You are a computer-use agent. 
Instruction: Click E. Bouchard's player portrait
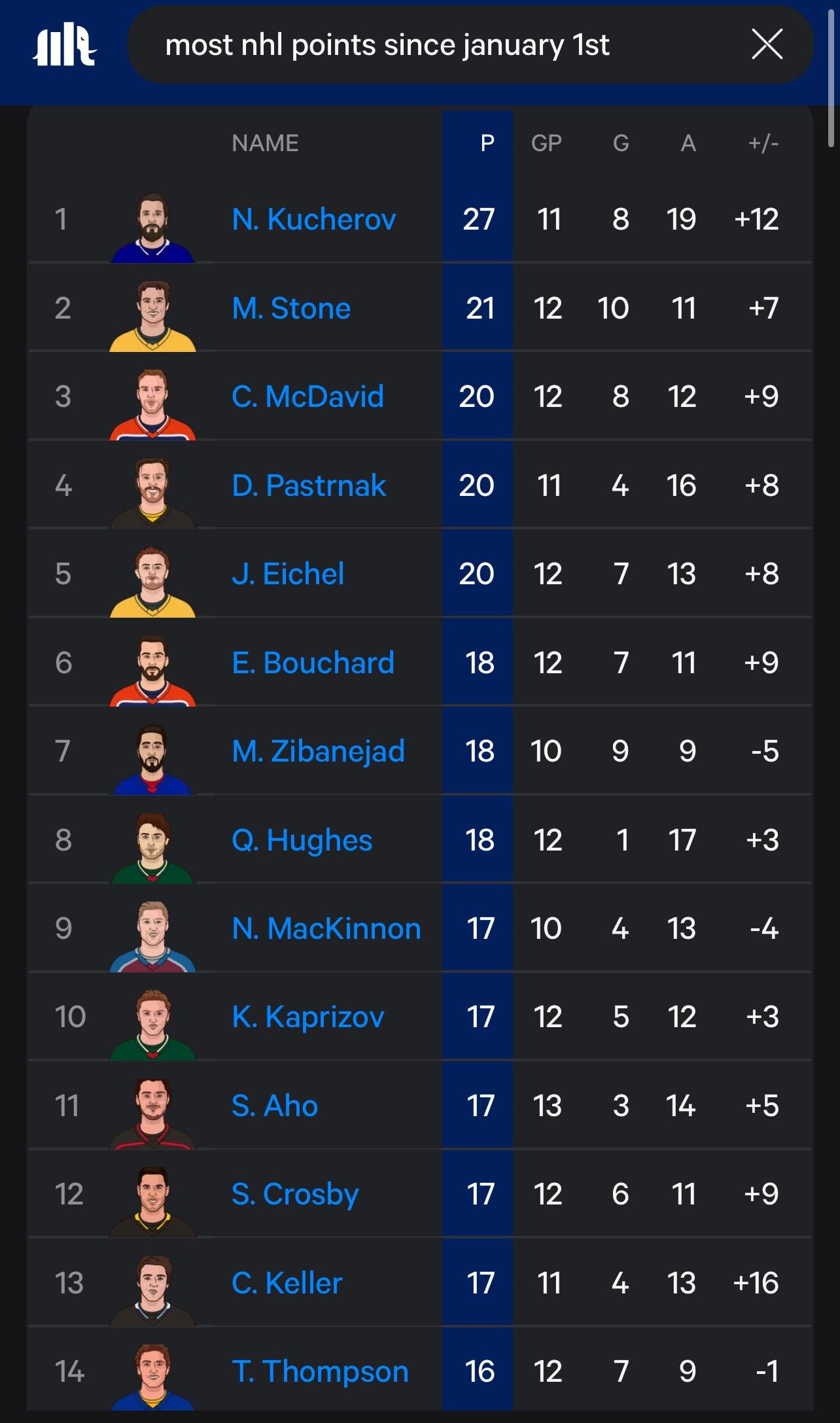coord(152,671)
